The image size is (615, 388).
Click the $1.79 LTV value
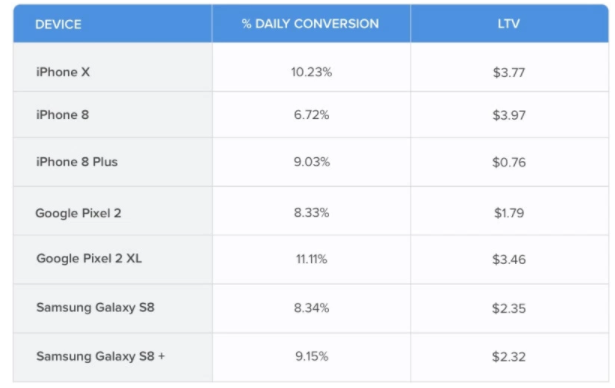[x=509, y=213]
